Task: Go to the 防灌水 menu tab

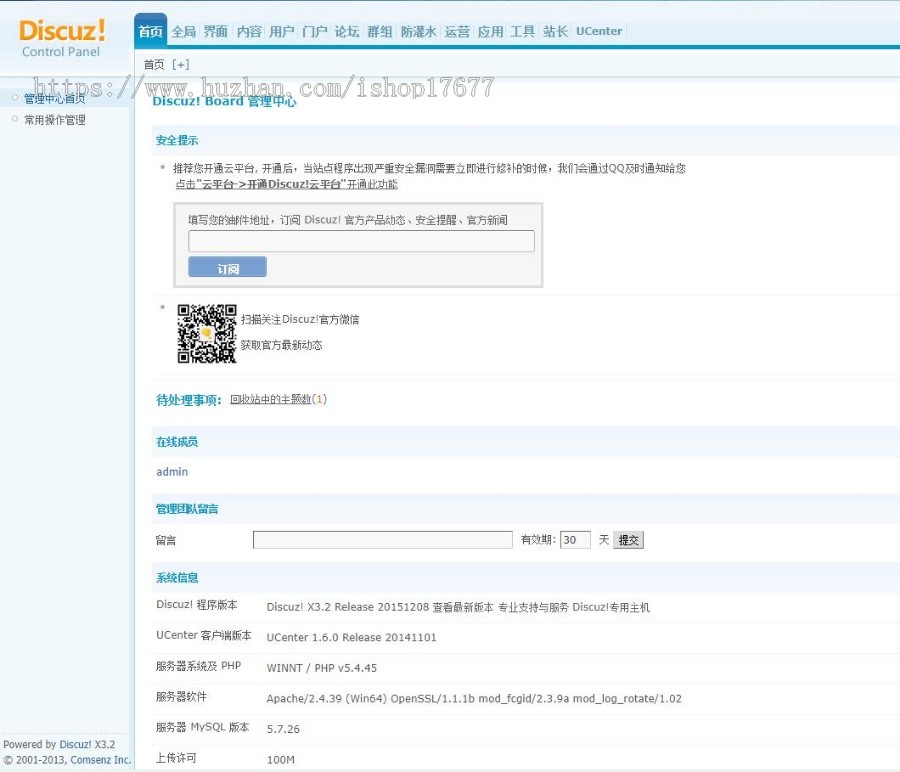Action: [x=418, y=32]
